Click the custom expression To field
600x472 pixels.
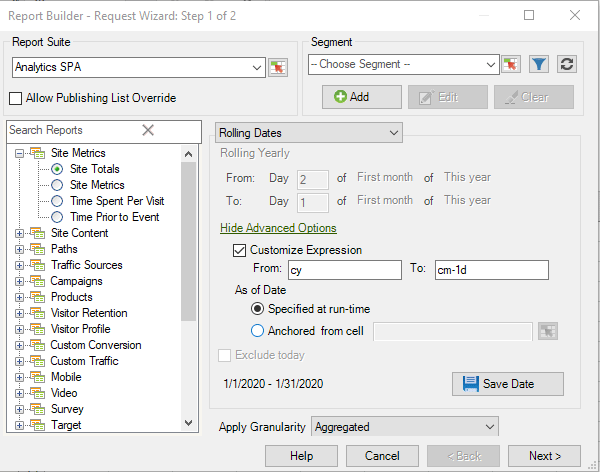click(x=492, y=270)
